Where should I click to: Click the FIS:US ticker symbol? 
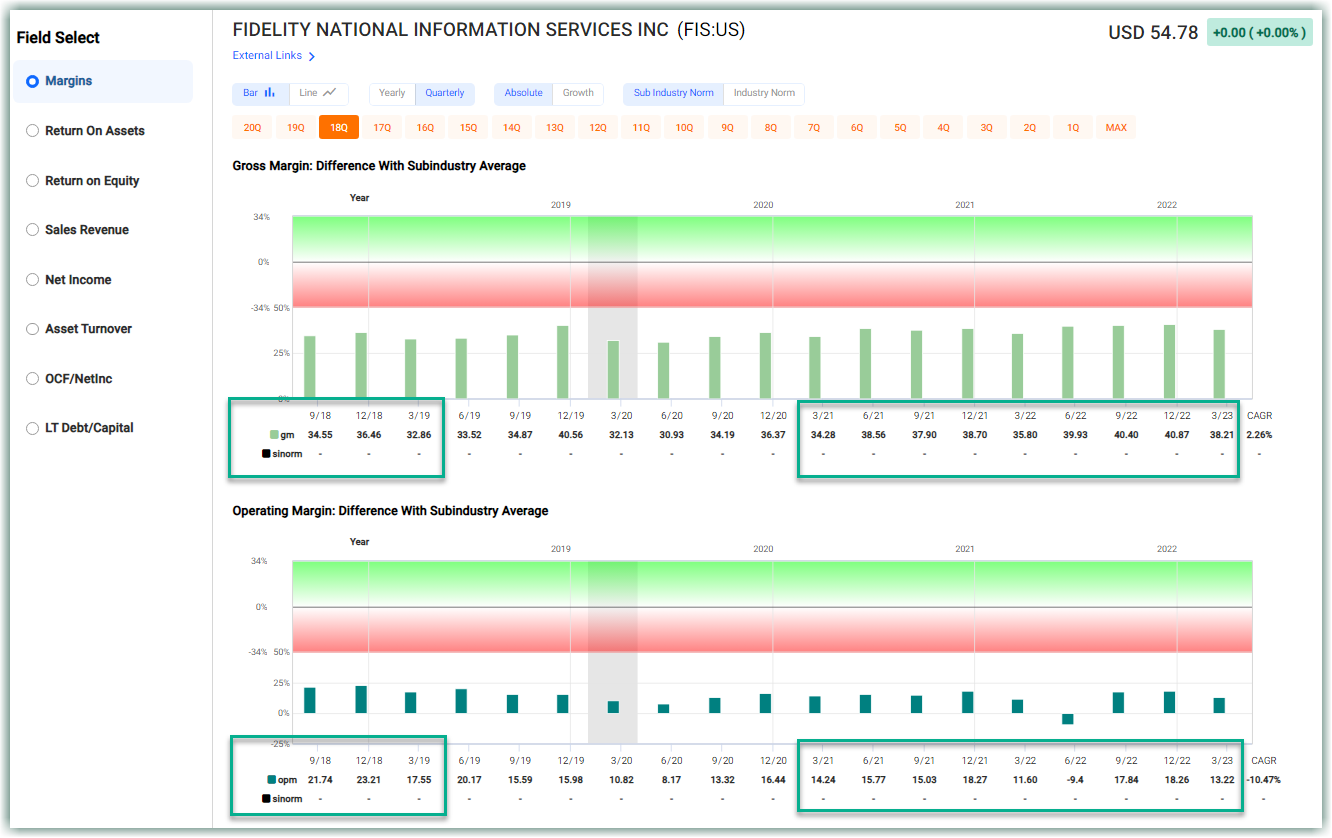coord(711,30)
